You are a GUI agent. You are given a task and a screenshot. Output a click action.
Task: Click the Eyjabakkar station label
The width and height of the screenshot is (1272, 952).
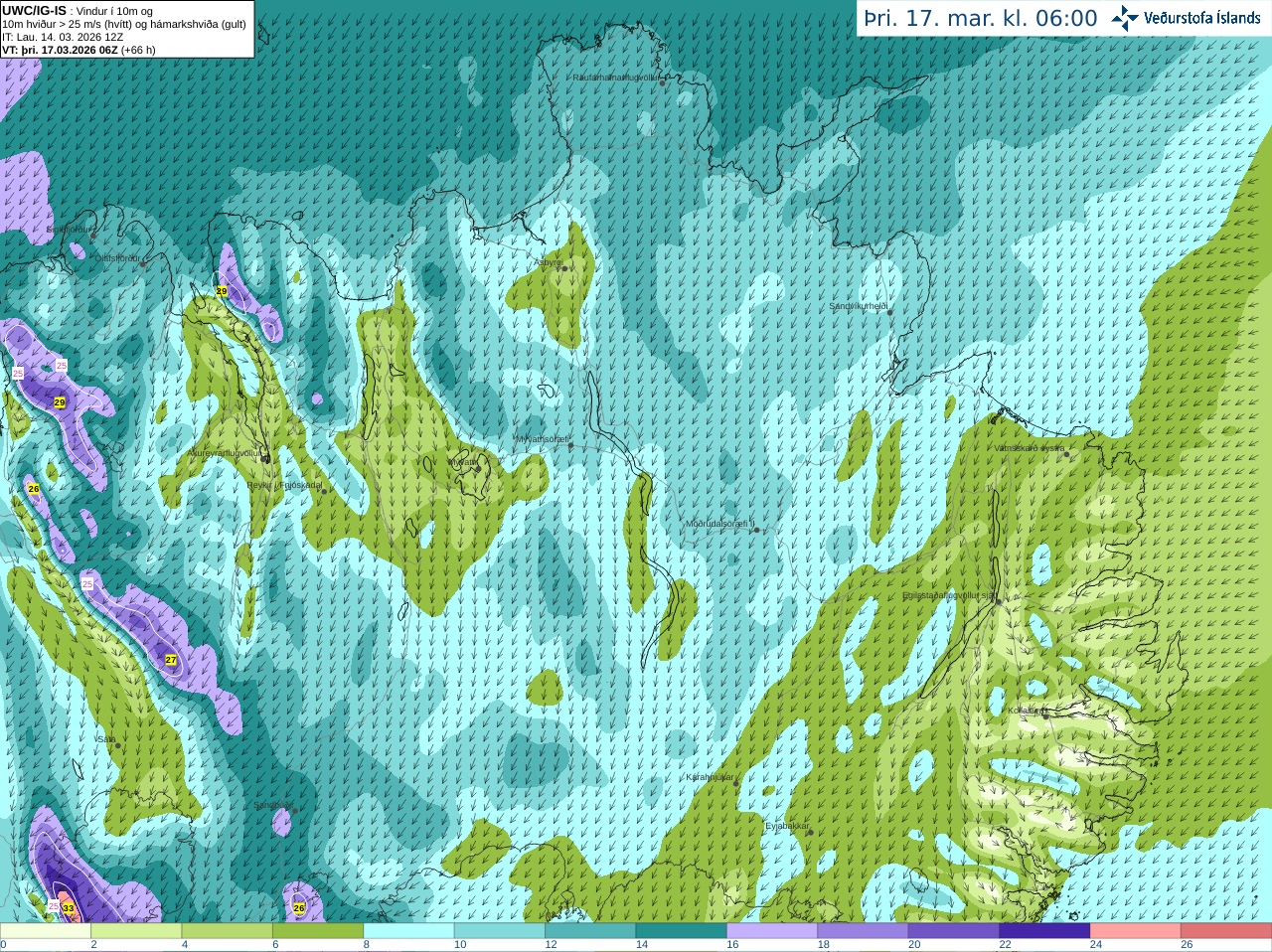[x=787, y=826]
